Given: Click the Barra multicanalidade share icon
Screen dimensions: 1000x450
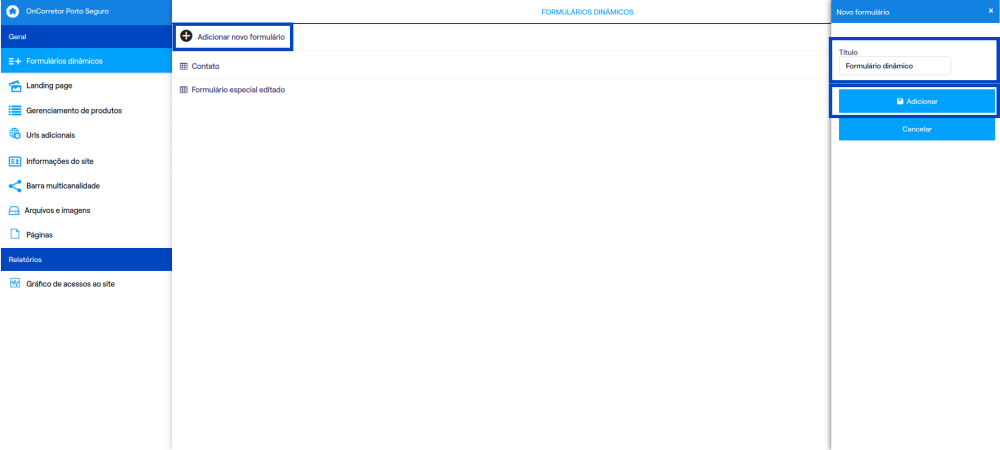Looking at the screenshot, I should [x=15, y=186].
